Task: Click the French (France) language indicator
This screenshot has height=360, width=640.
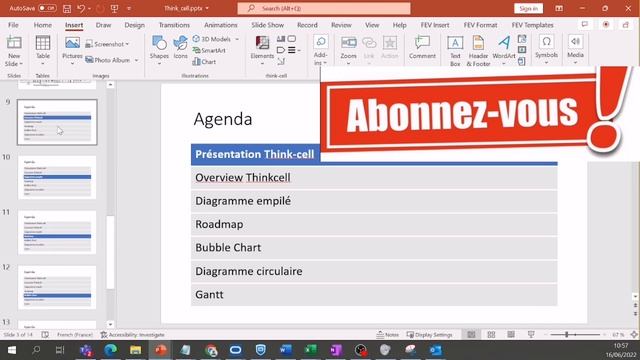Action: tap(75, 335)
